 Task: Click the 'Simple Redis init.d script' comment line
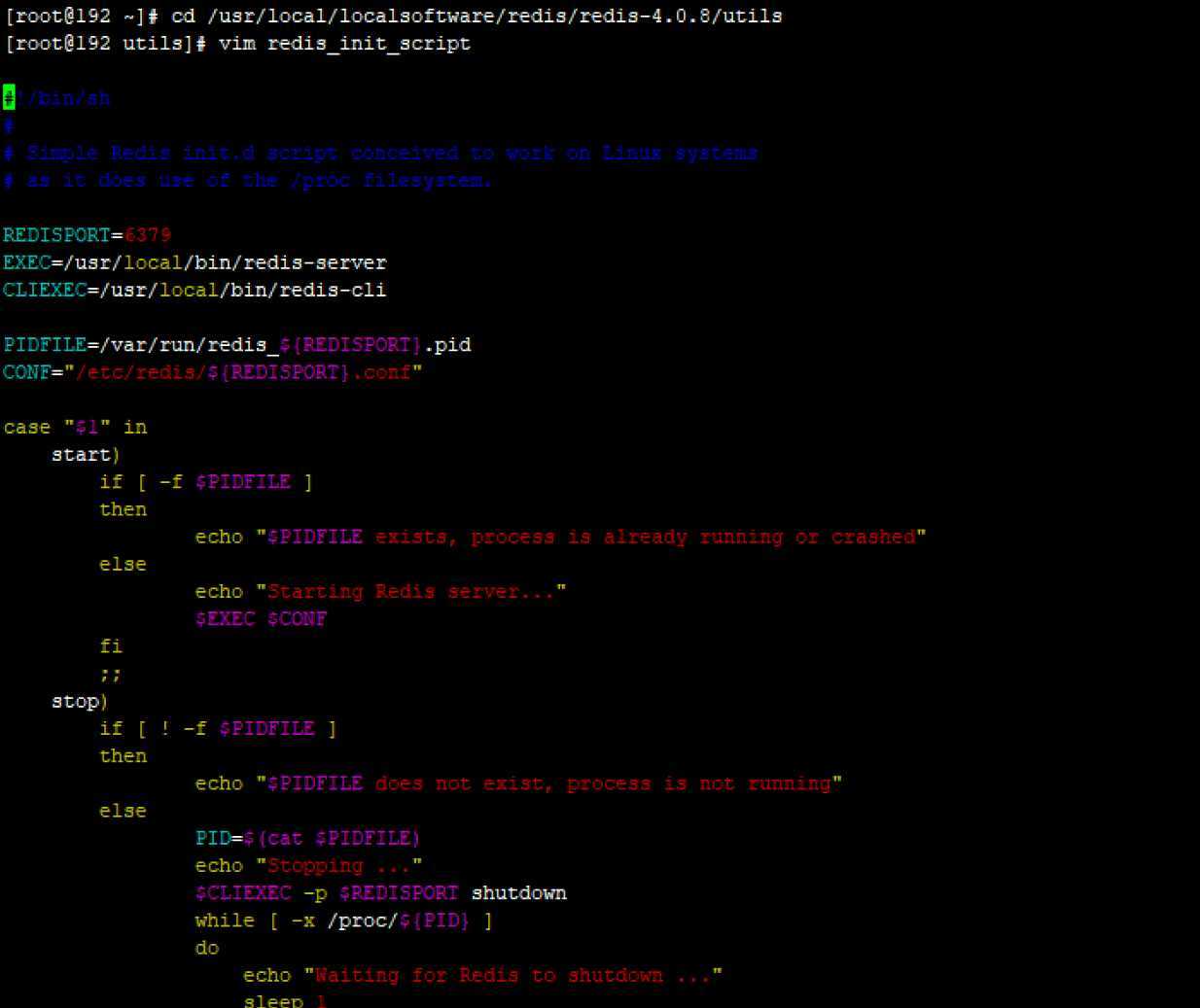380,154
